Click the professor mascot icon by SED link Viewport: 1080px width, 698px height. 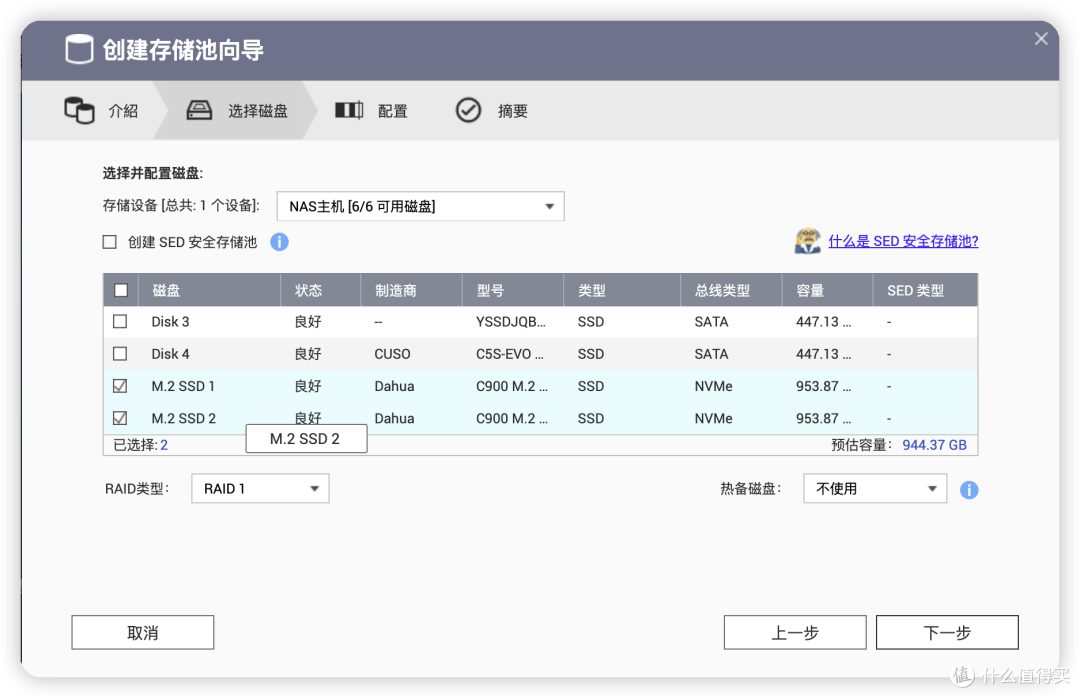(808, 241)
